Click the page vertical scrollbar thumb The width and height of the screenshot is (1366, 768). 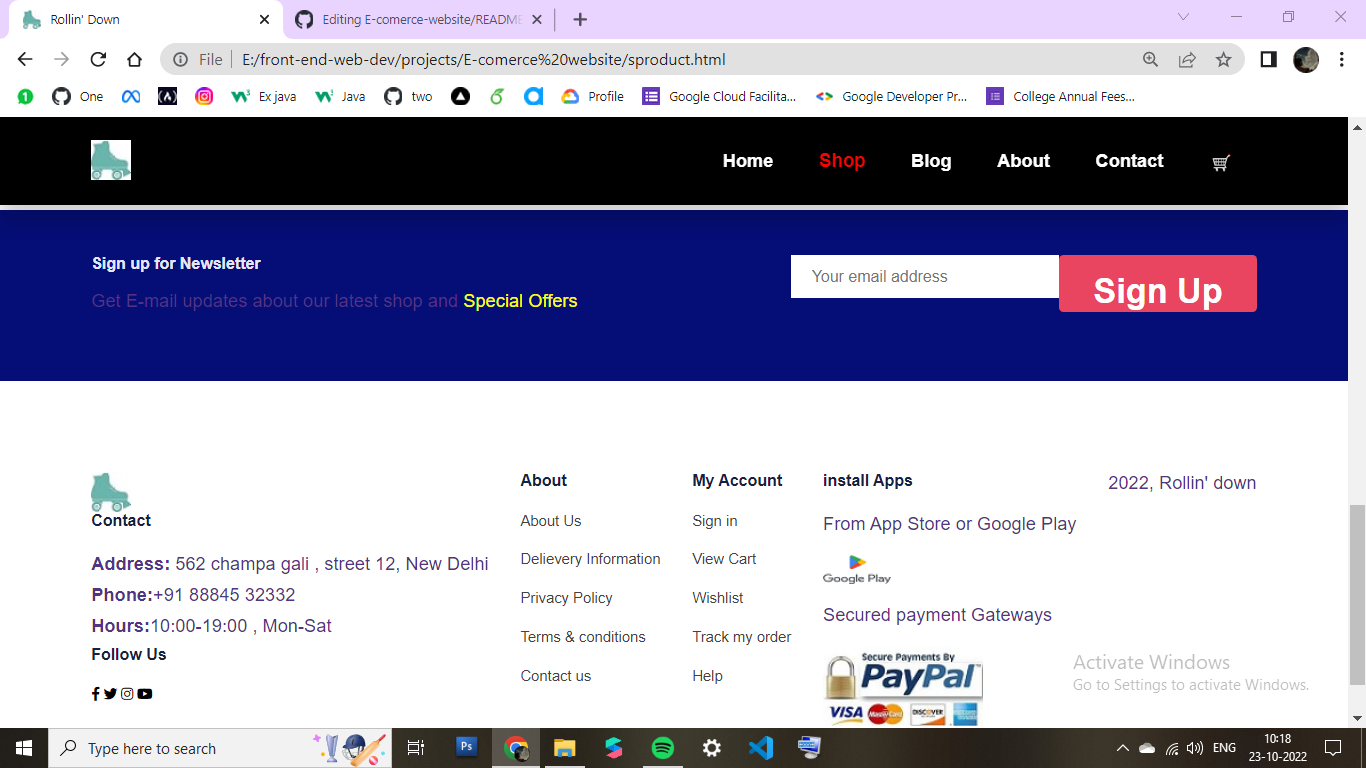point(1357,595)
